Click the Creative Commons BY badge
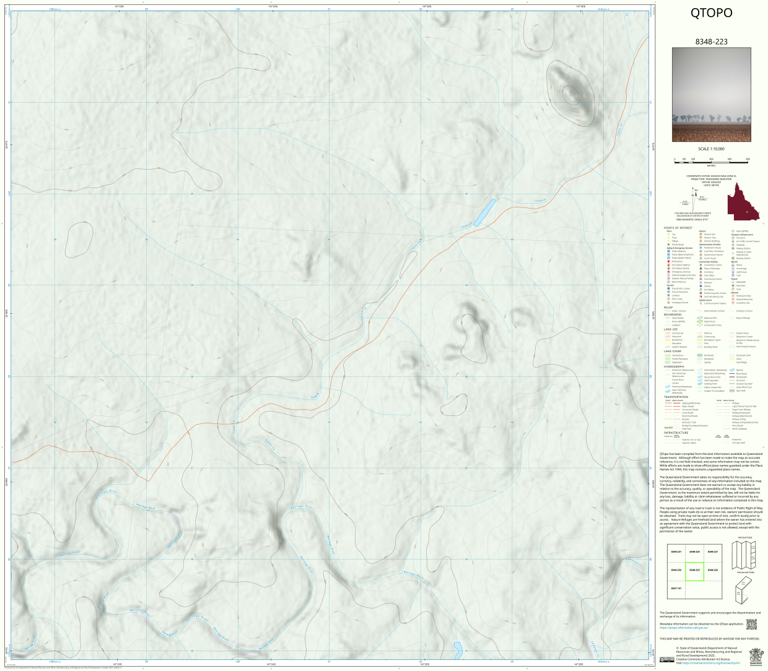 point(667,660)
